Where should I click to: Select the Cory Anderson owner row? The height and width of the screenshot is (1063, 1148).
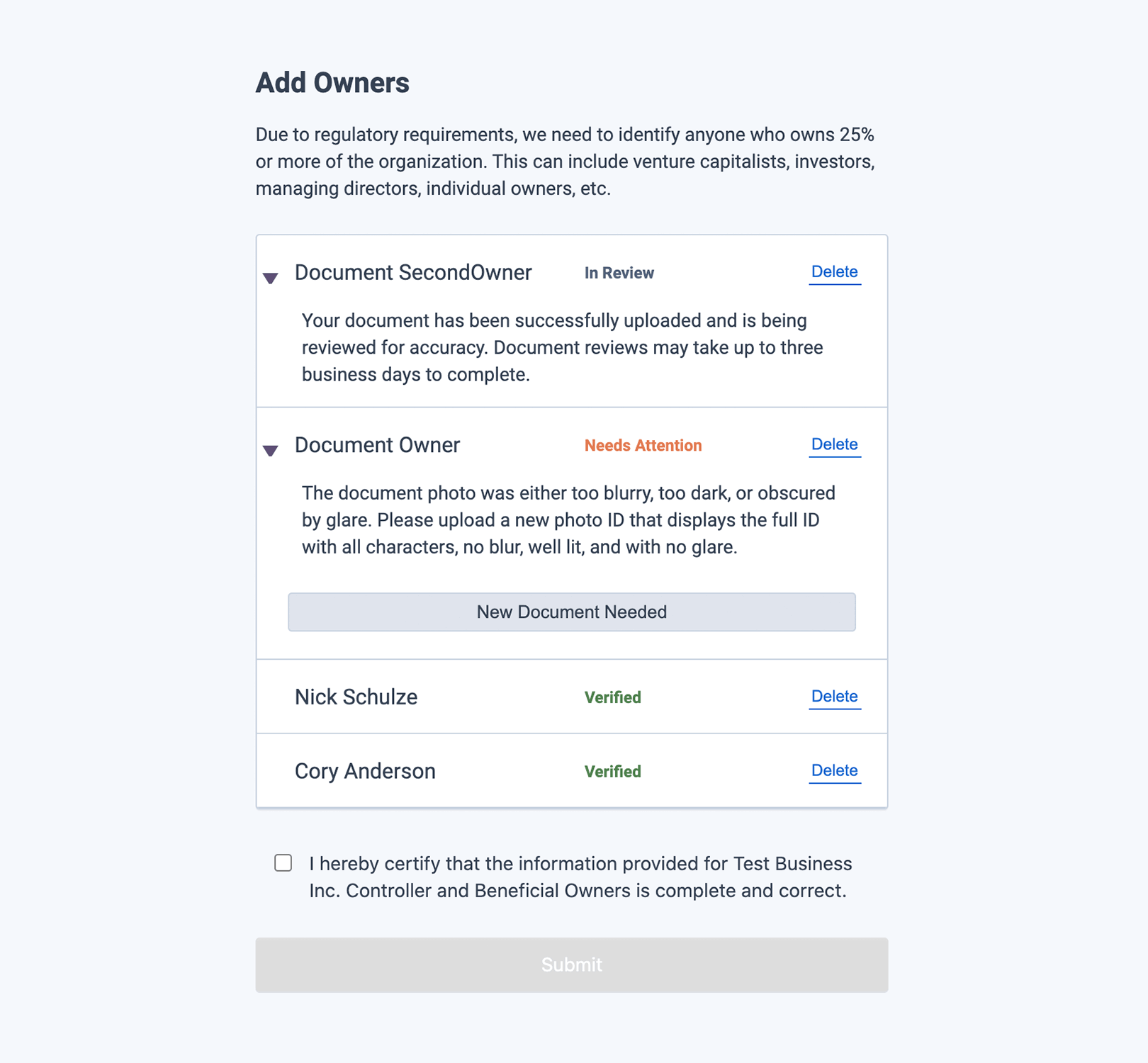(x=572, y=771)
